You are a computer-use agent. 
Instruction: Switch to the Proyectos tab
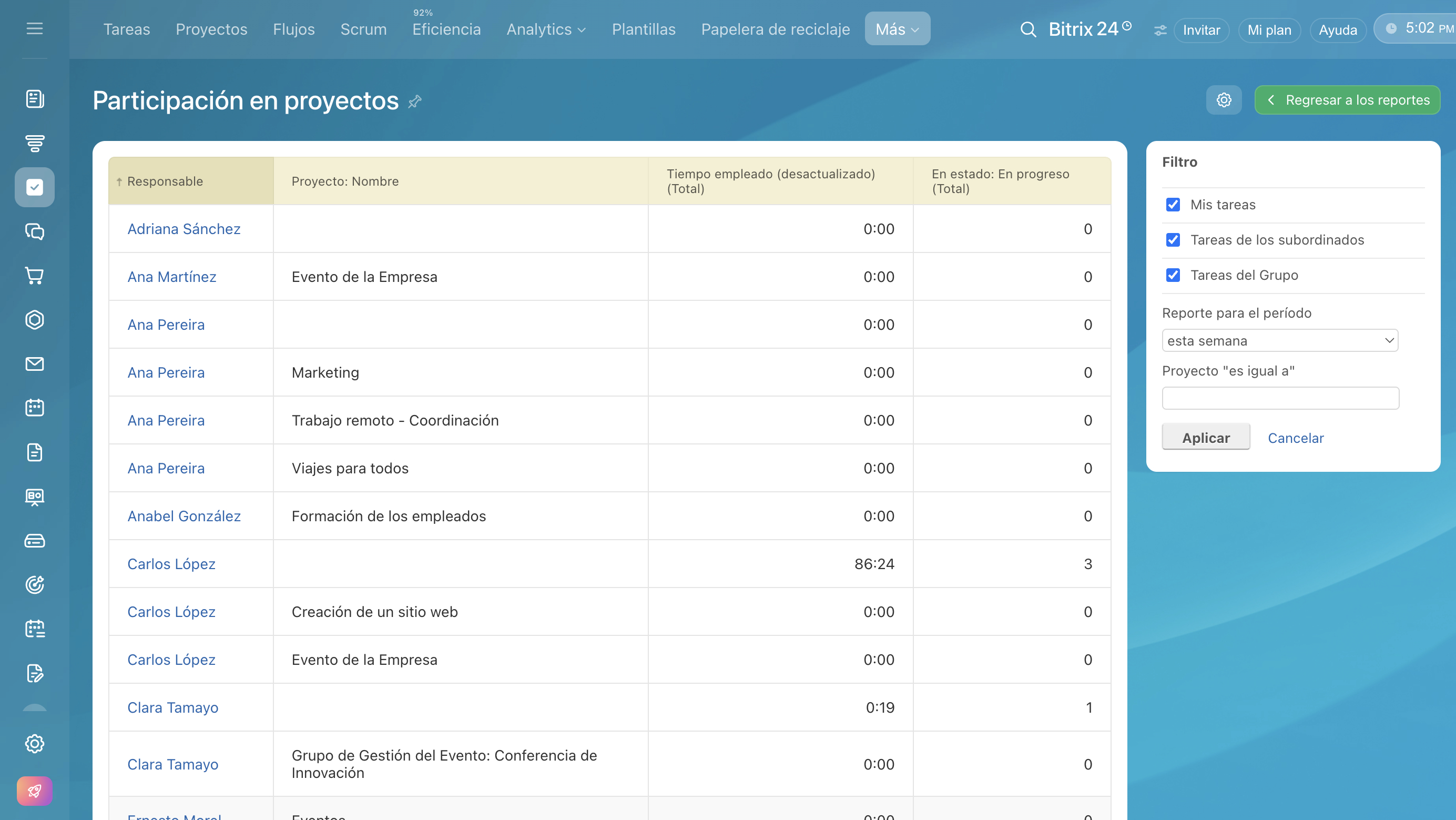[211, 29]
